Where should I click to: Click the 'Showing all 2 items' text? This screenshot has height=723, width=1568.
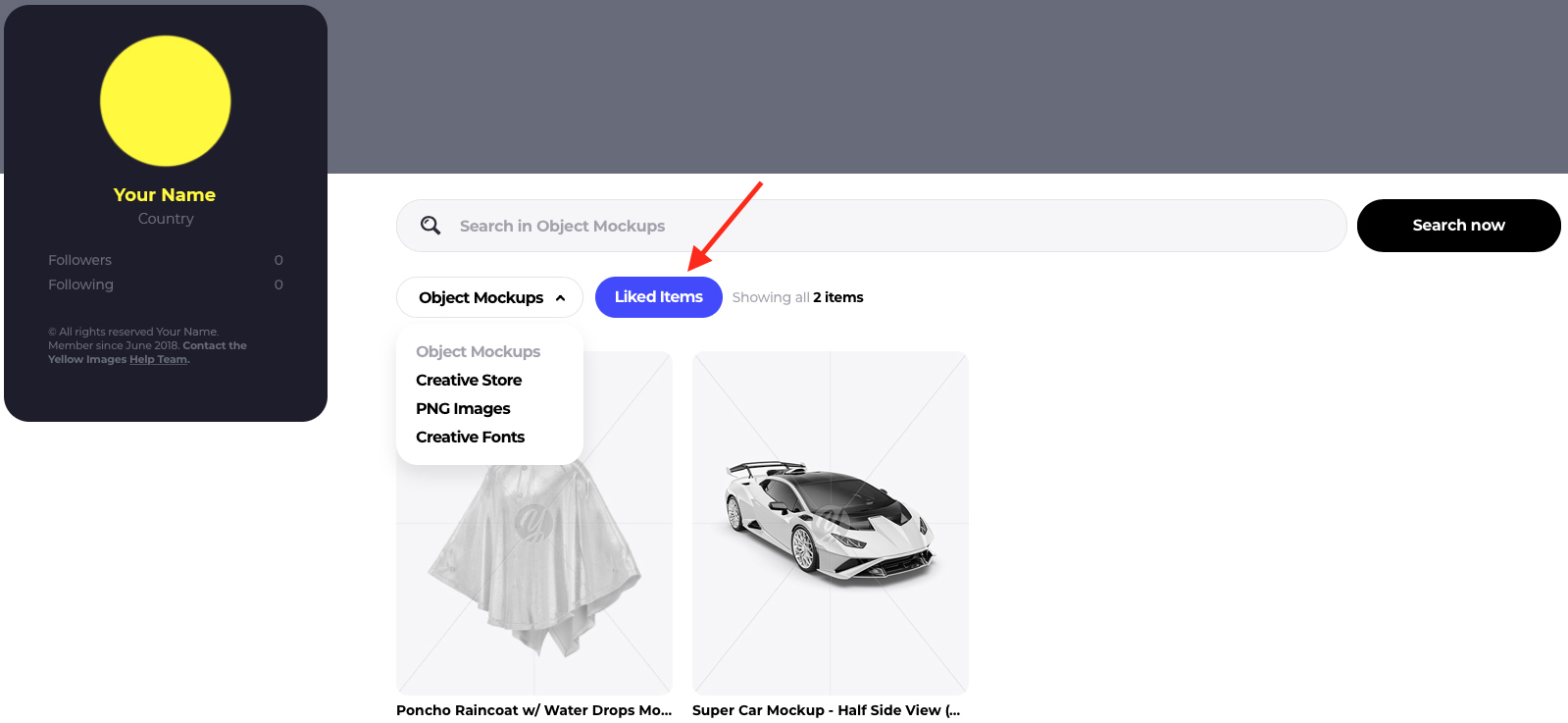tap(797, 297)
